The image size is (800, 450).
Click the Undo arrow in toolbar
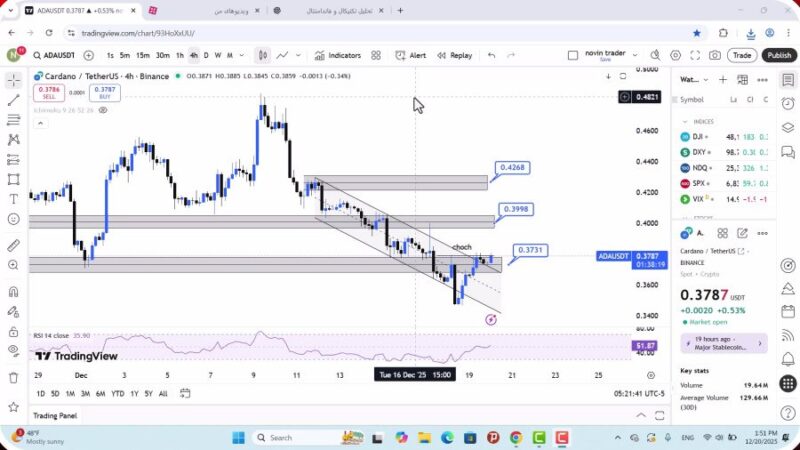click(491, 56)
